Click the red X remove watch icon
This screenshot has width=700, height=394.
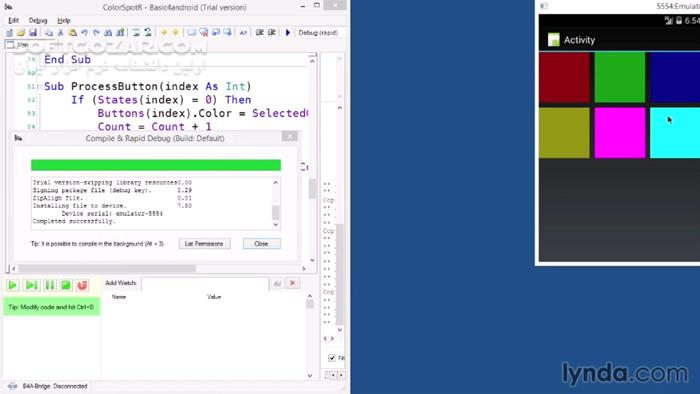292,283
